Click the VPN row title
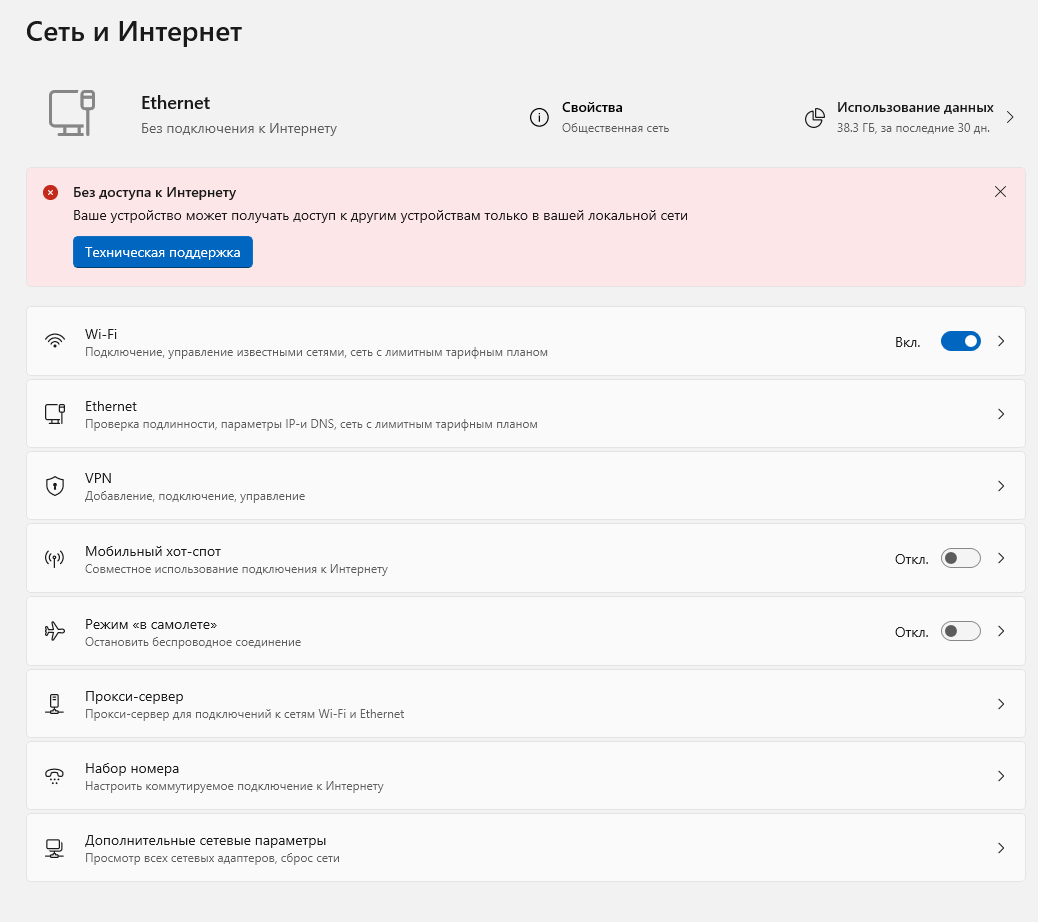The image size is (1038, 922). (98, 478)
